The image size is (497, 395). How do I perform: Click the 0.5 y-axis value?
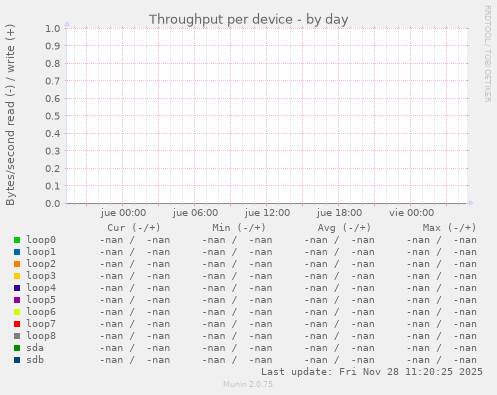pos(53,116)
